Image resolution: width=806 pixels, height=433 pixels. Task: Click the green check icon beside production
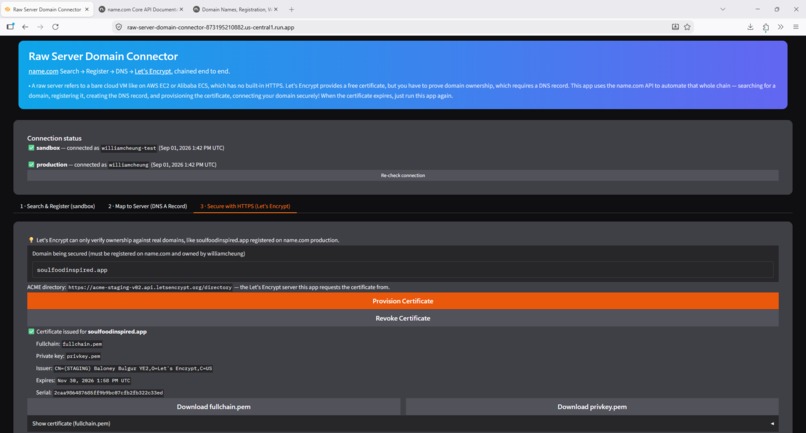tap(31, 165)
